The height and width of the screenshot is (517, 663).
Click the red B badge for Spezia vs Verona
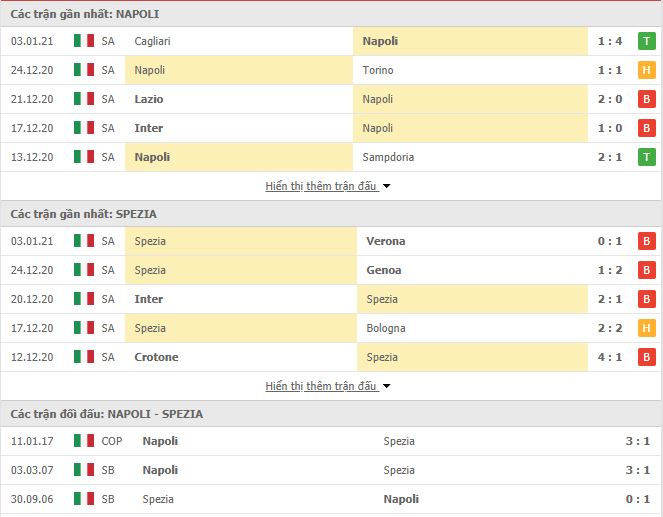coord(647,241)
